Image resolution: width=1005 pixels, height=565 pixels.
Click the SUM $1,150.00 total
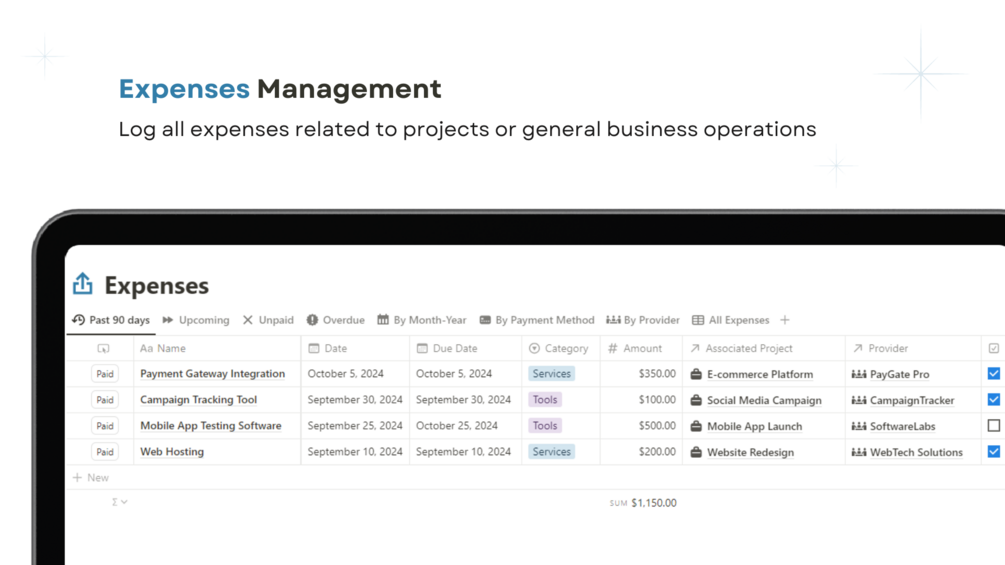pyautogui.click(x=643, y=503)
